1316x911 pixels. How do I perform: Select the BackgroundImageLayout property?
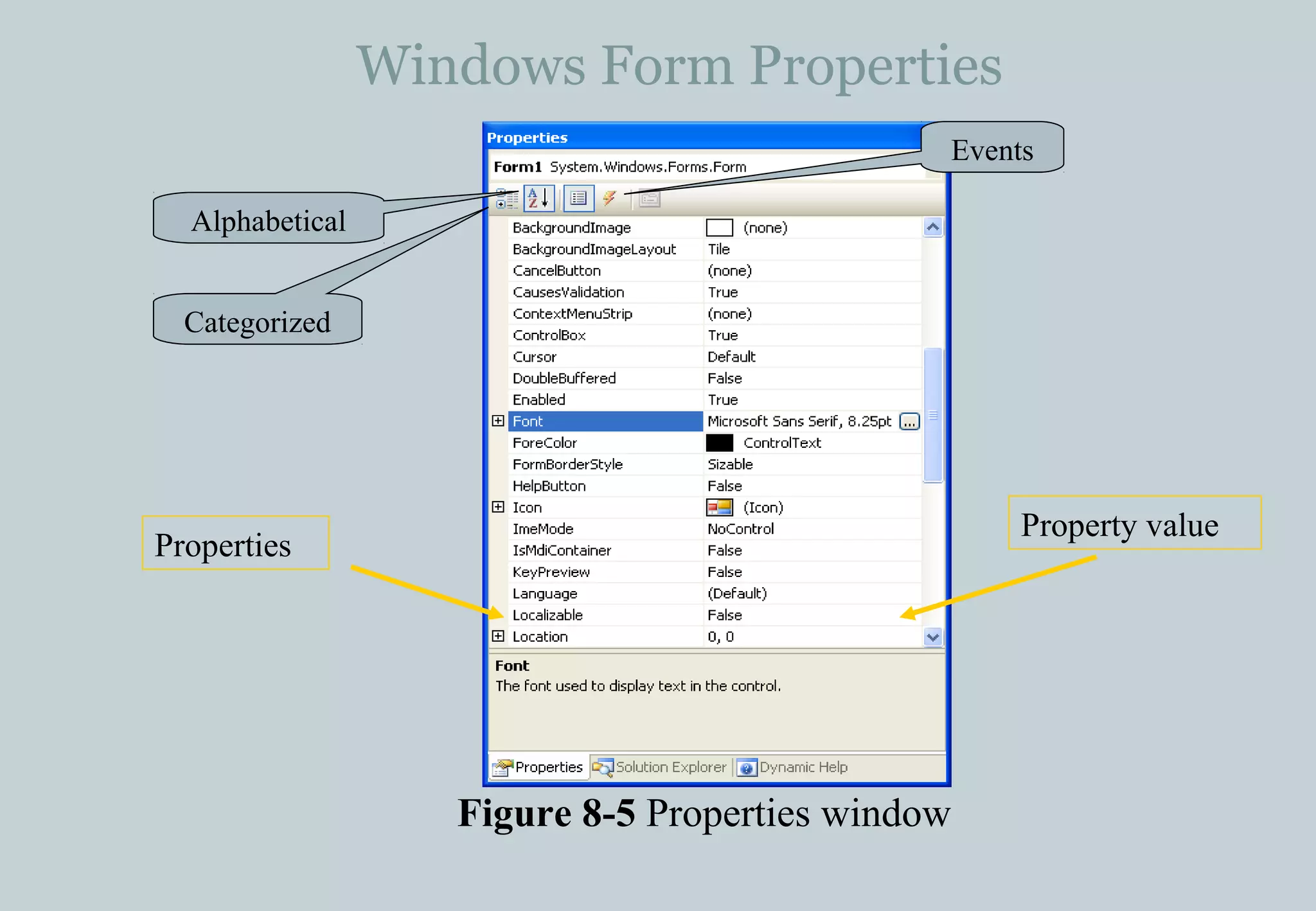594,249
